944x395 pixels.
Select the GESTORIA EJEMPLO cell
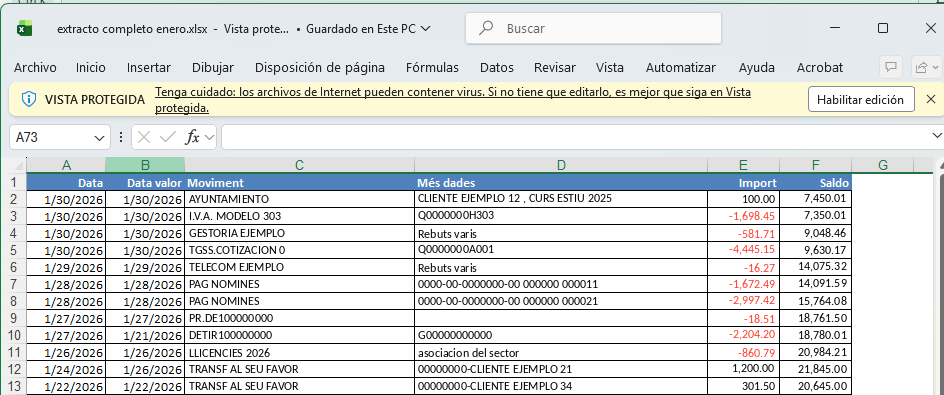coord(300,233)
